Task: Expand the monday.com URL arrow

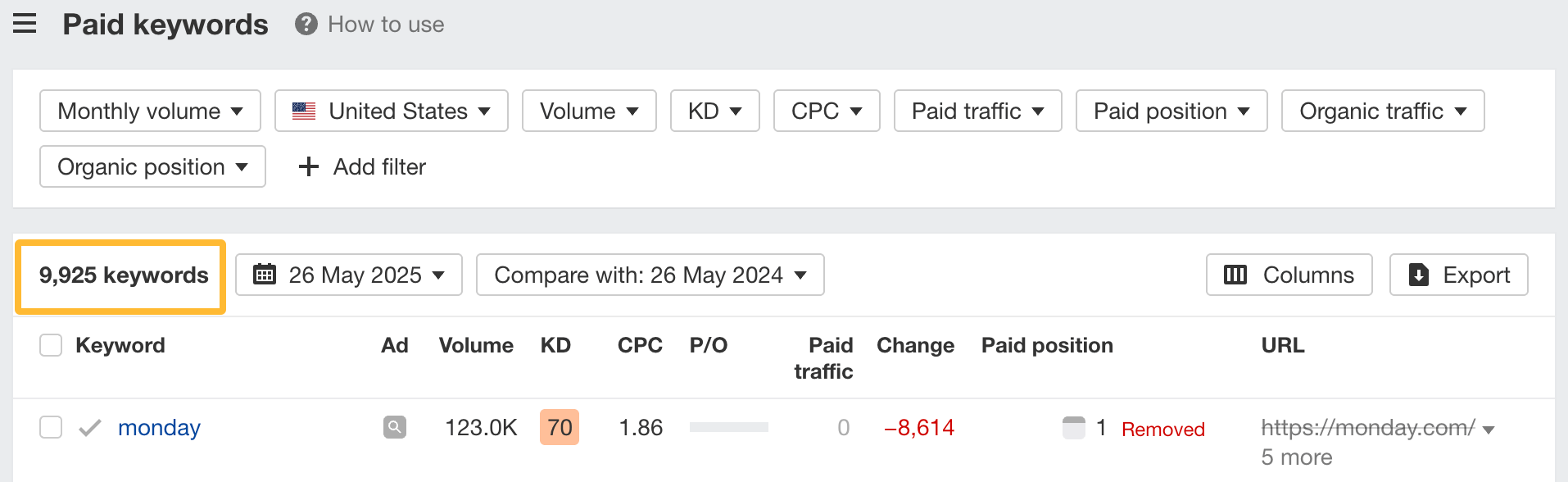Action: (x=1489, y=430)
